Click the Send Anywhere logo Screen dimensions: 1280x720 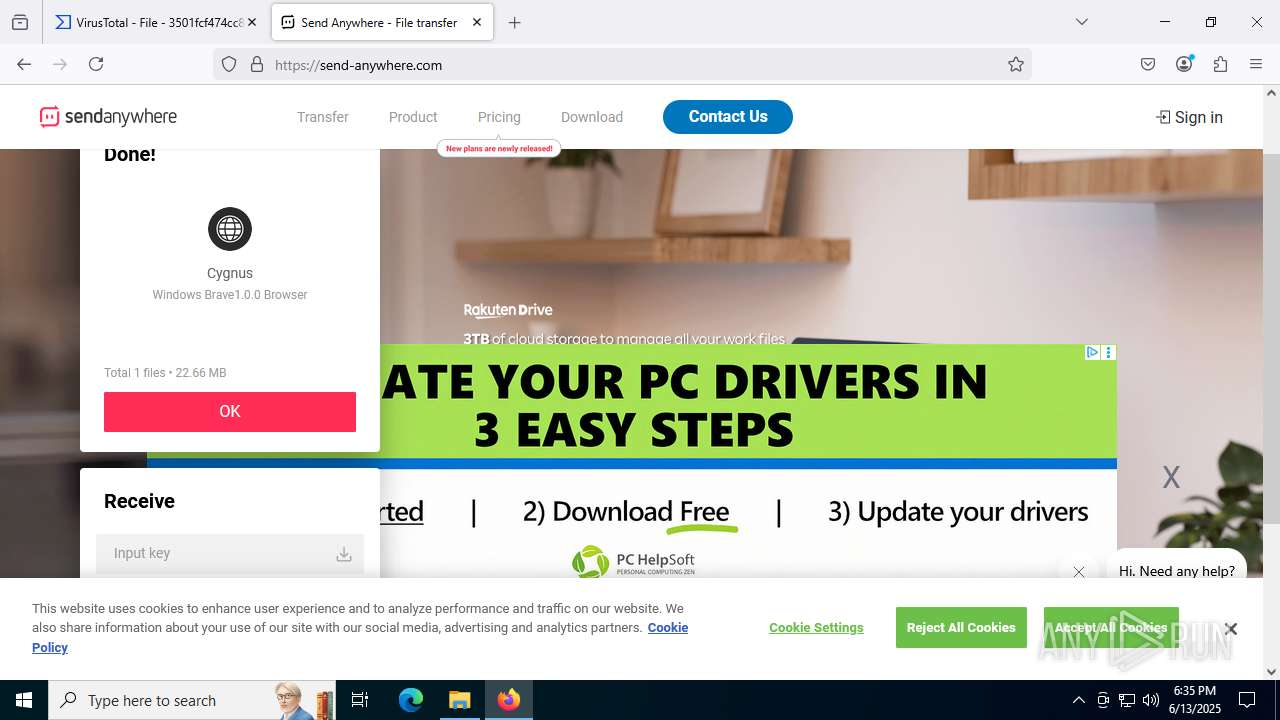(x=108, y=117)
